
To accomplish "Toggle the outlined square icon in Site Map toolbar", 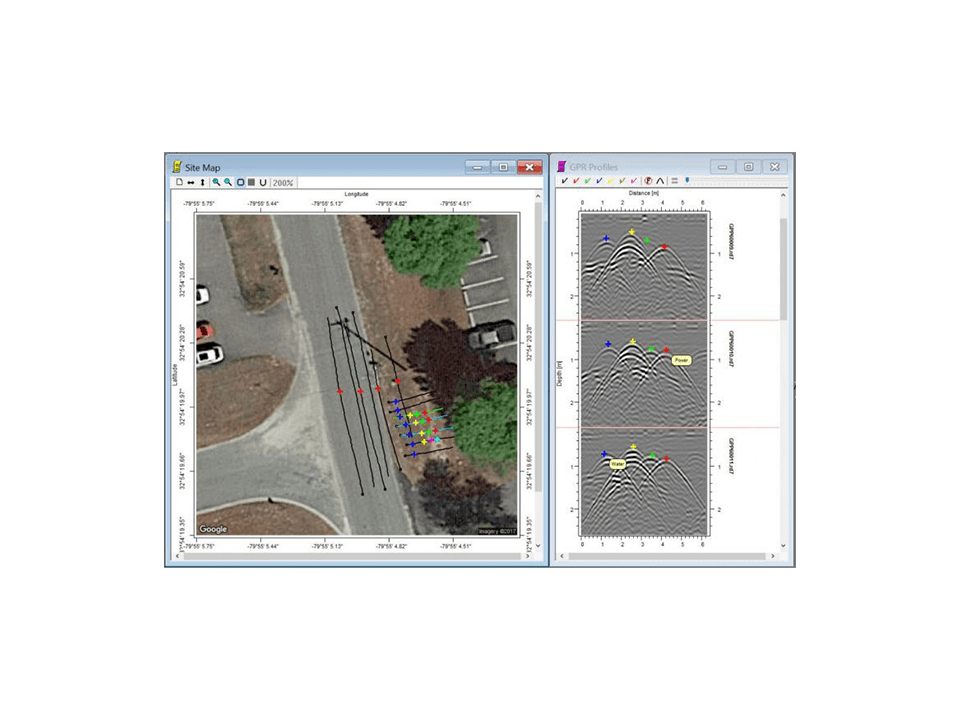I will click(x=241, y=182).
